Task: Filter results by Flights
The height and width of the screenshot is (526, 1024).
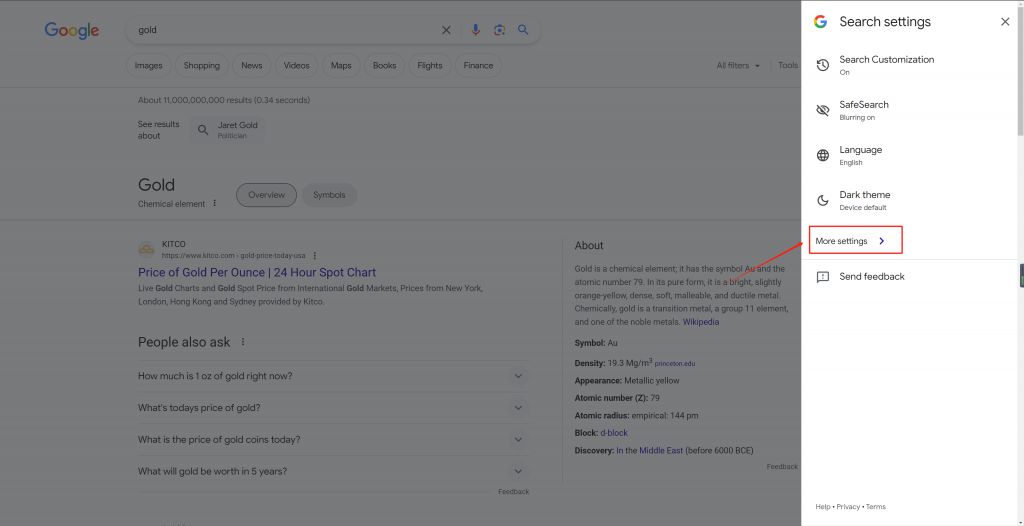Action: pyautogui.click(x=430, y=65)
